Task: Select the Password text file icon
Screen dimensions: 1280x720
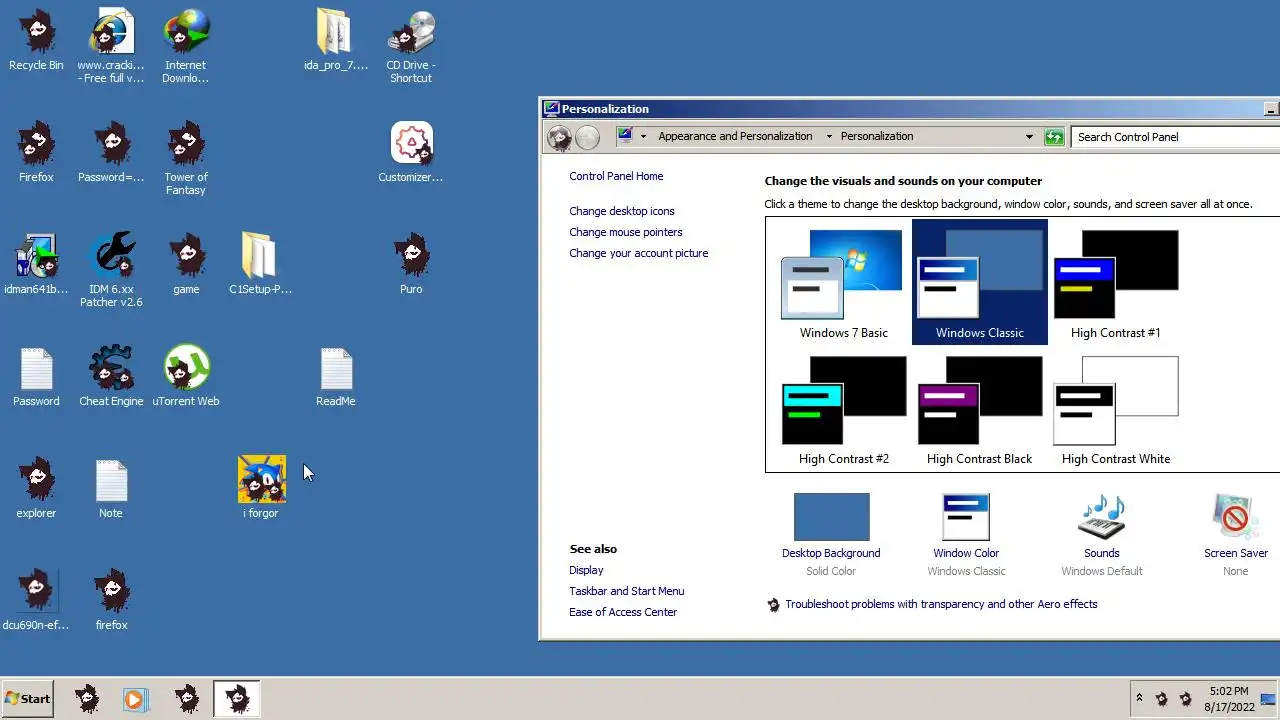Action: tap(36, 378)
